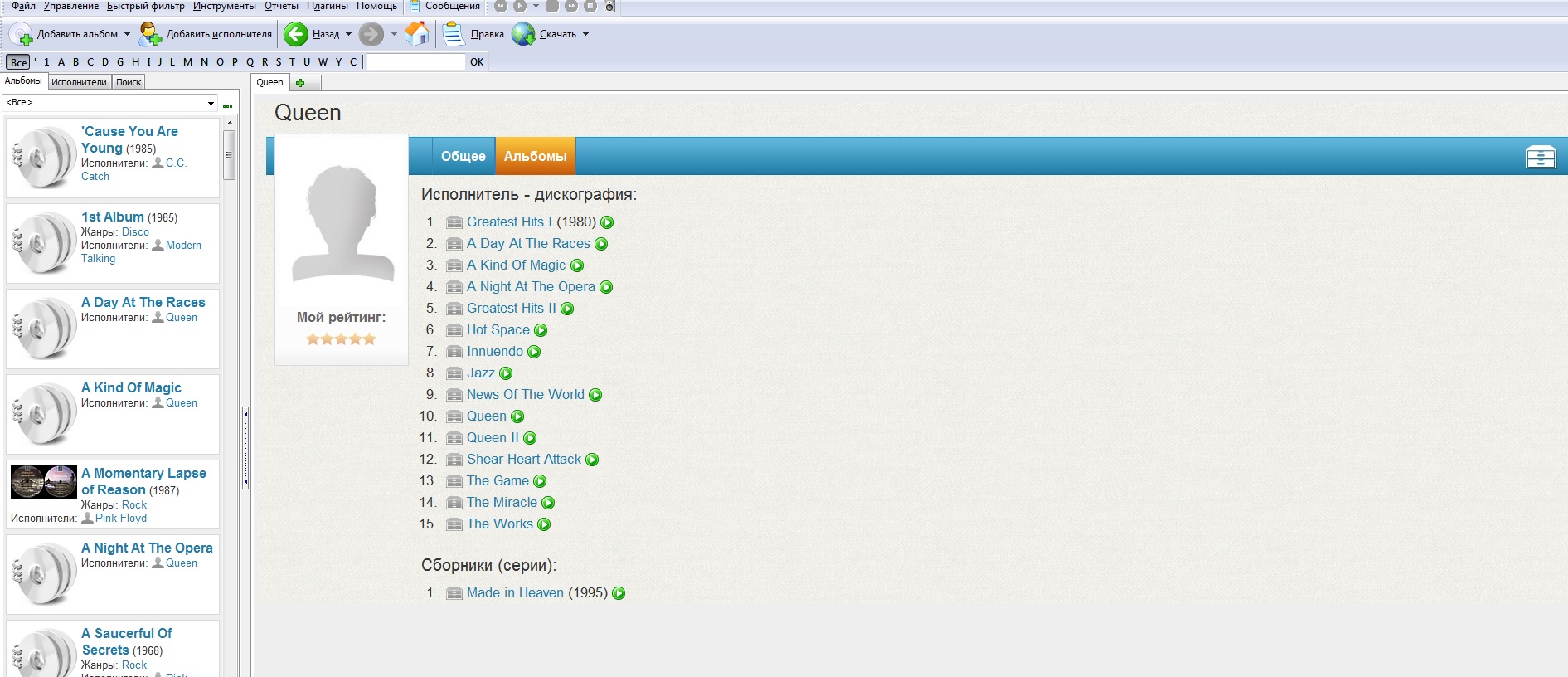Open the Плагины menu
This screenshot has height=677, width=1568.
click(x=328, y=6)
